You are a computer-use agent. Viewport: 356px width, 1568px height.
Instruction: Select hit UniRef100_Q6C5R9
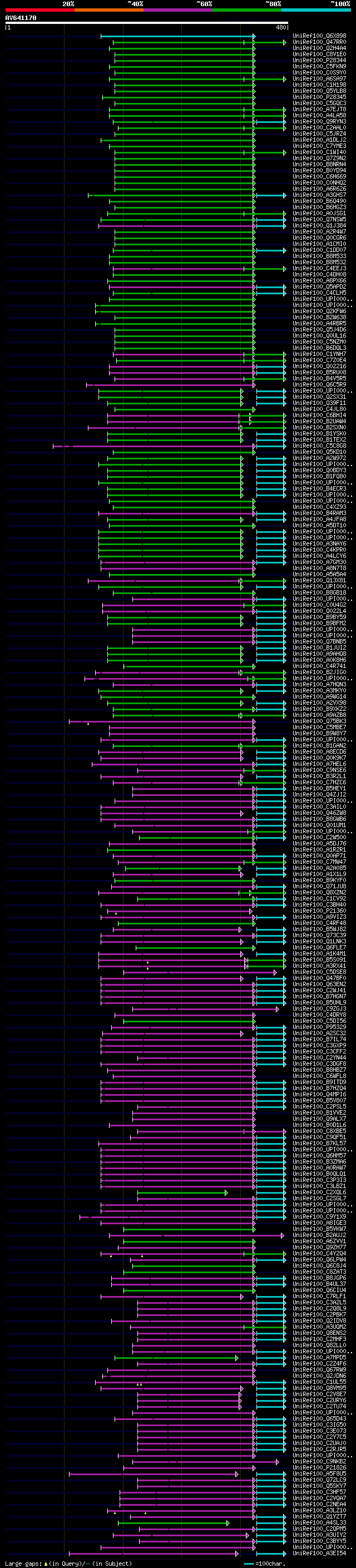click(x=319, y=385)
